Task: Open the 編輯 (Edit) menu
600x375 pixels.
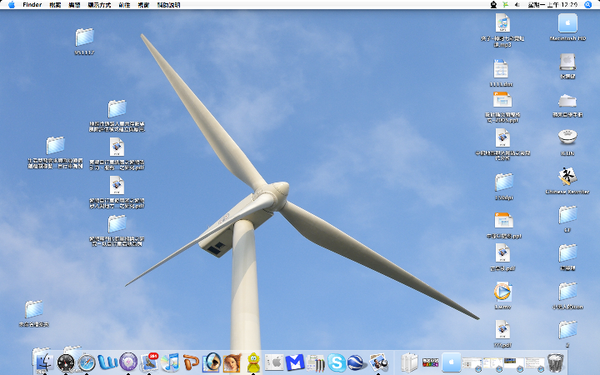Action: pyautogui.click(x=75, y=5)
